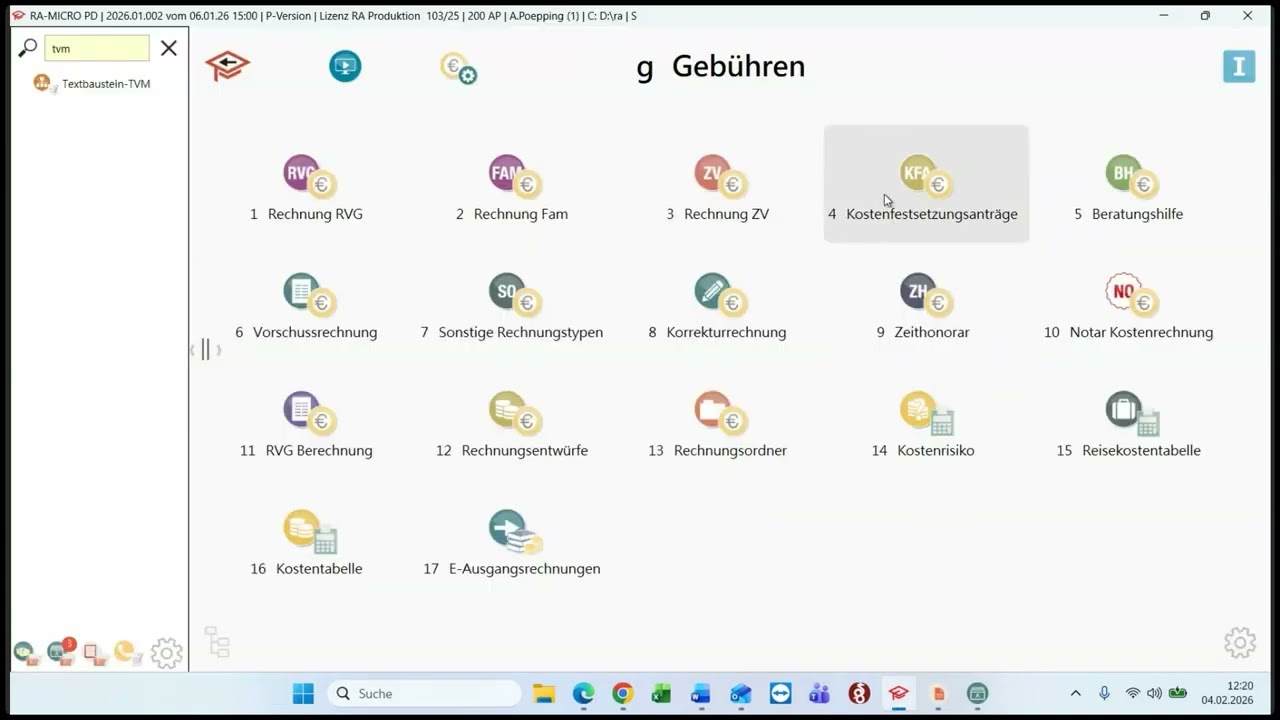Viewport: 1280px width, 720px height.
Task: Open the volume tray control
Action: pyautogui.click(x=1155, y=693)
